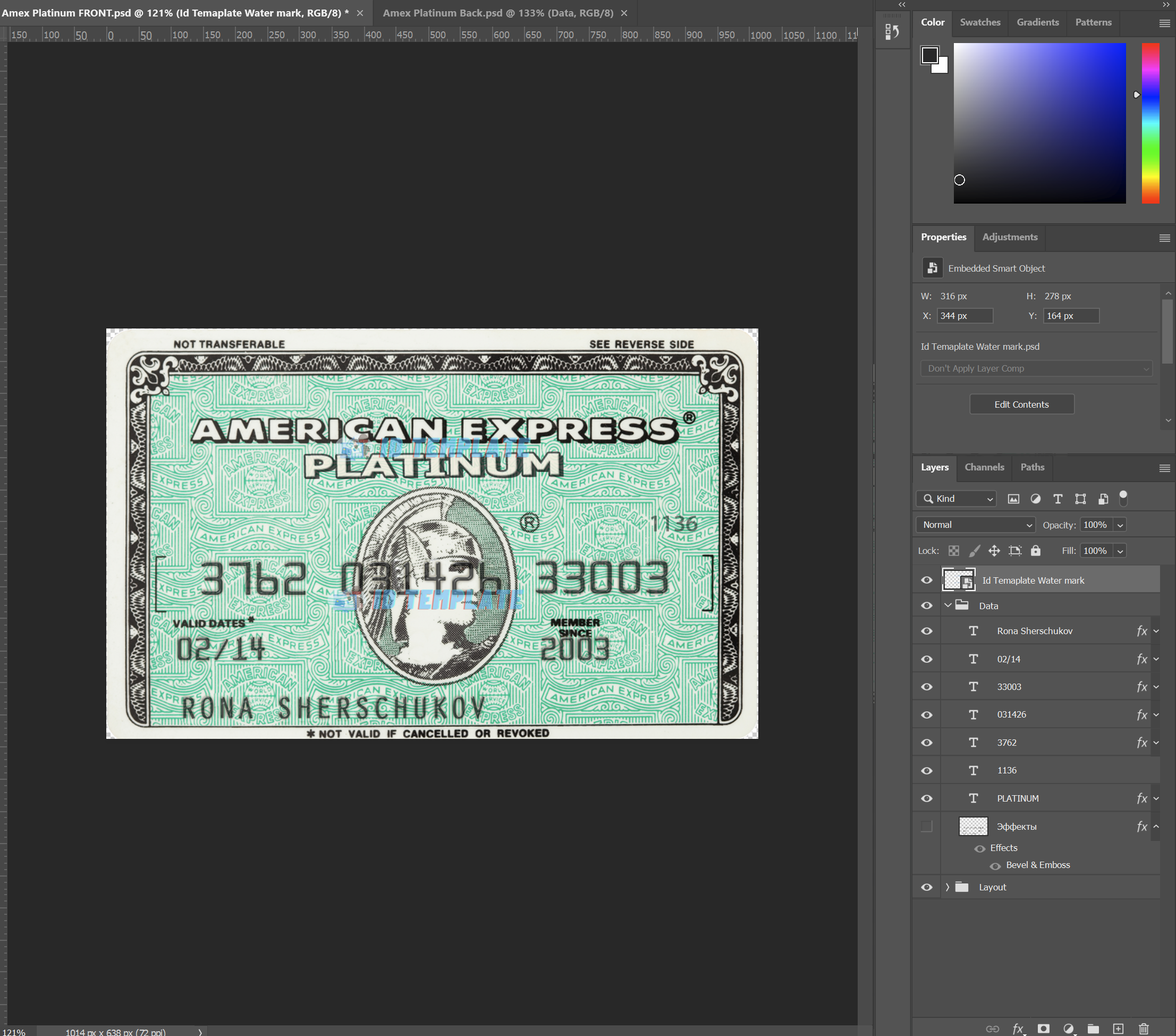
Task: Hide the 3762 text layer
Action: pyautogui.click(x=926, y=743)
